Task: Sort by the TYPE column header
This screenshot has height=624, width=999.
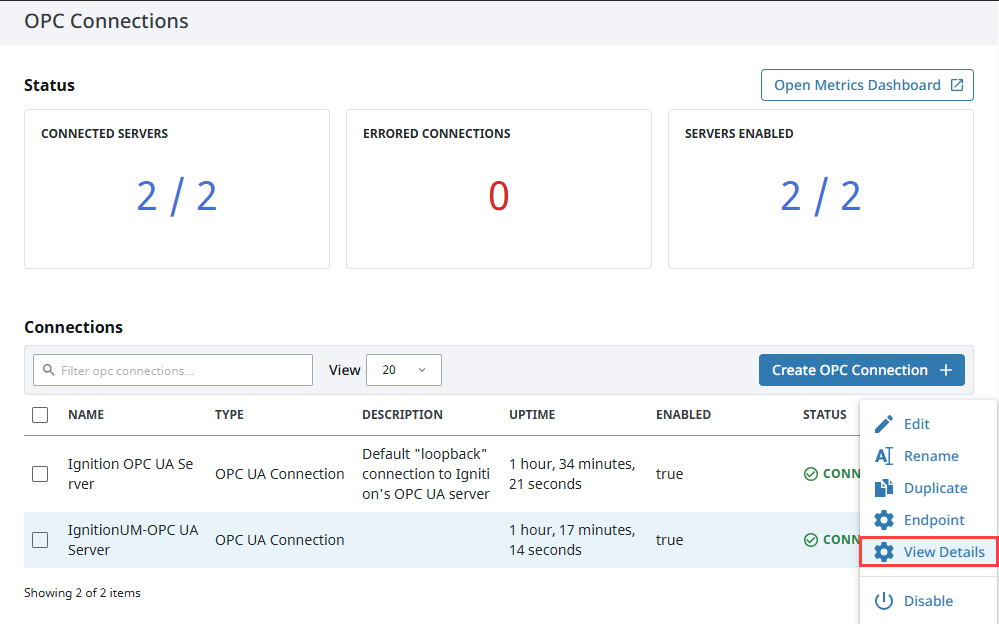Action: coord(229,414)
